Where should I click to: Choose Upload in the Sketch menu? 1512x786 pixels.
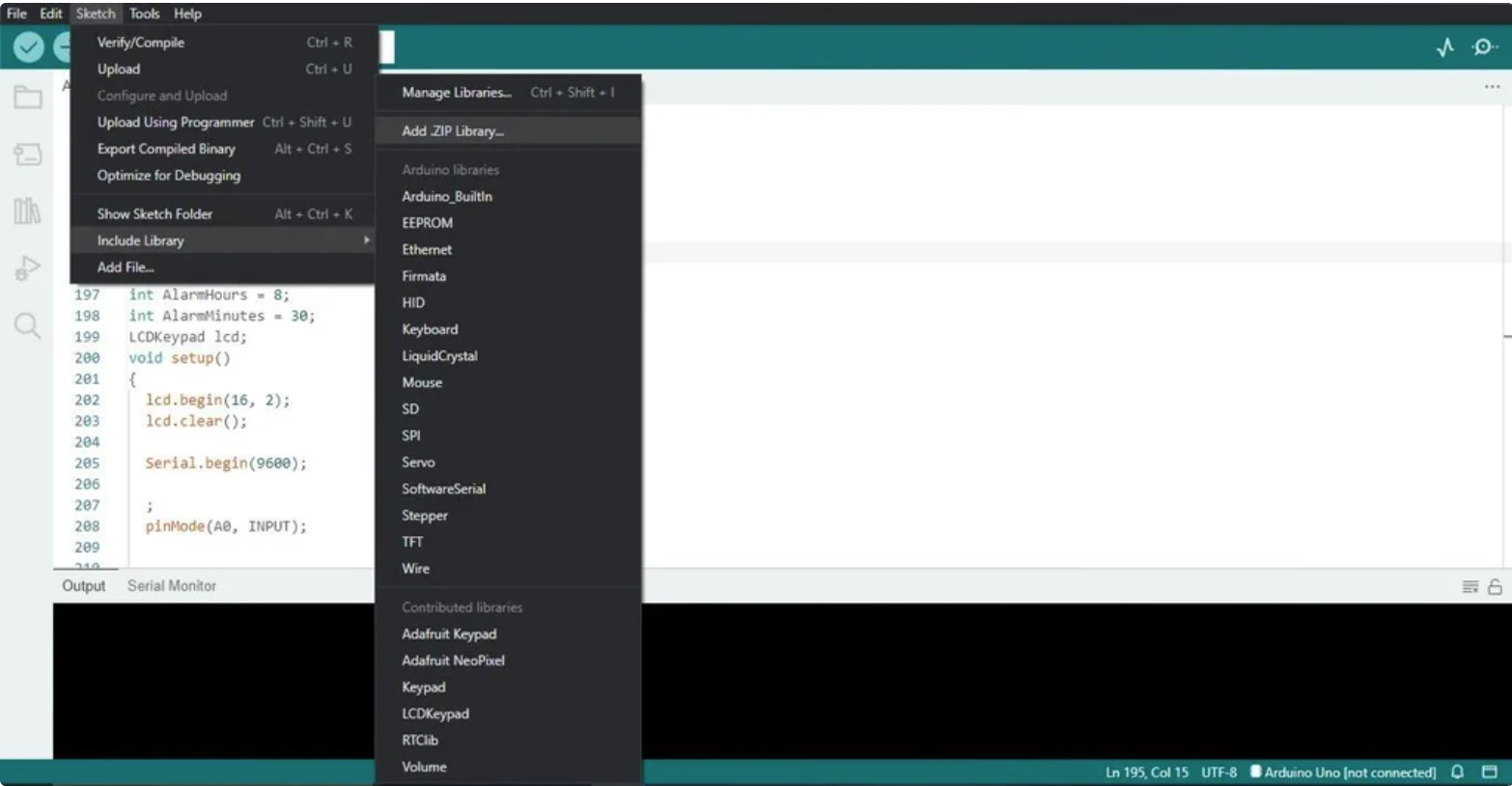pos(223,70)
